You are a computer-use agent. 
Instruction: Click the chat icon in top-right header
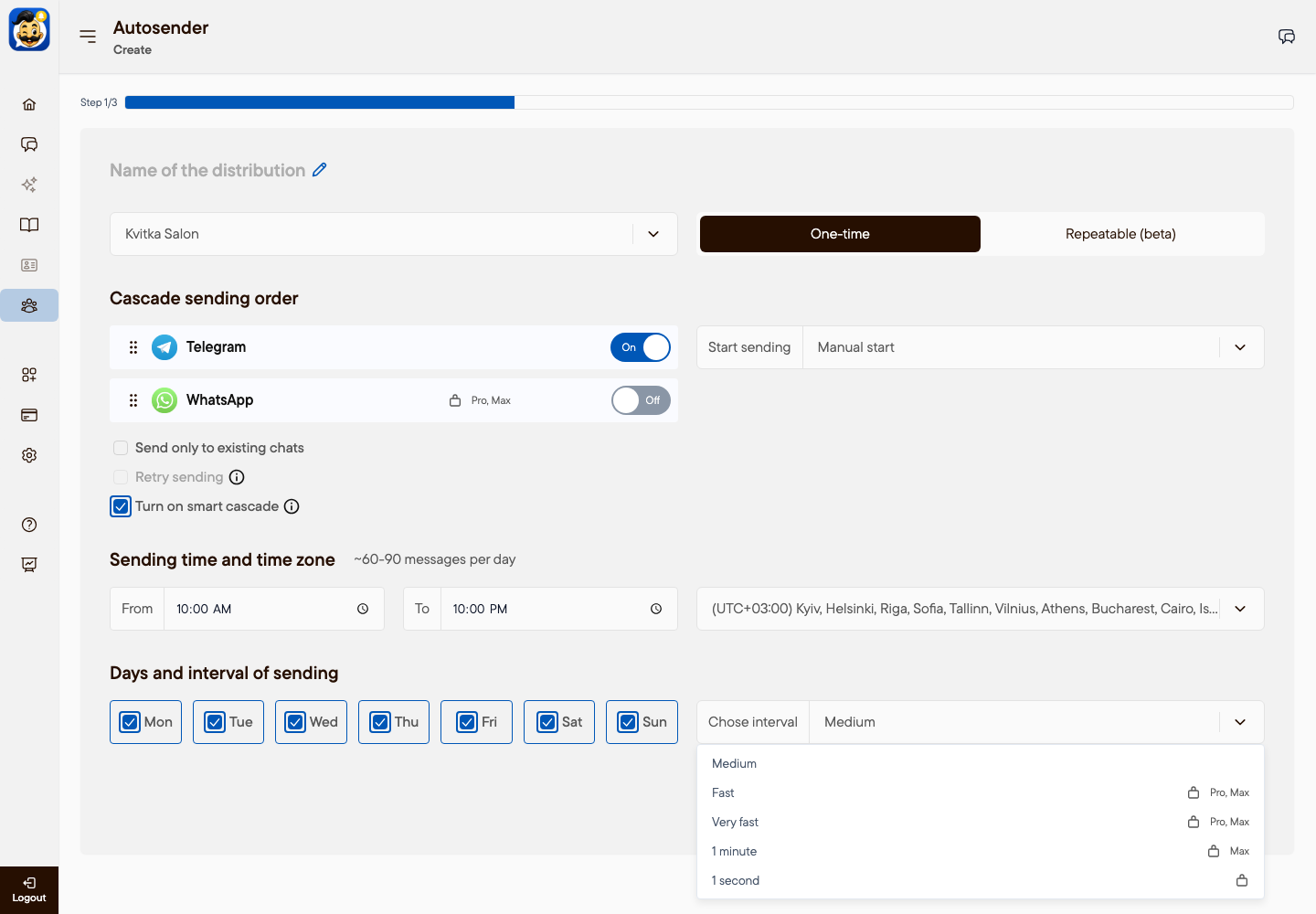click(1287, 37)
